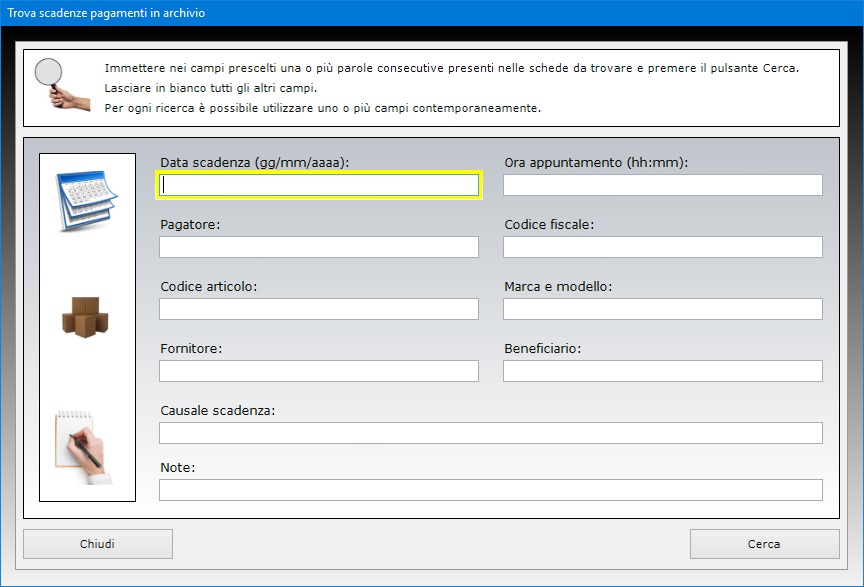
Task: Select the Pagatore text field
Action: [319, 247]
